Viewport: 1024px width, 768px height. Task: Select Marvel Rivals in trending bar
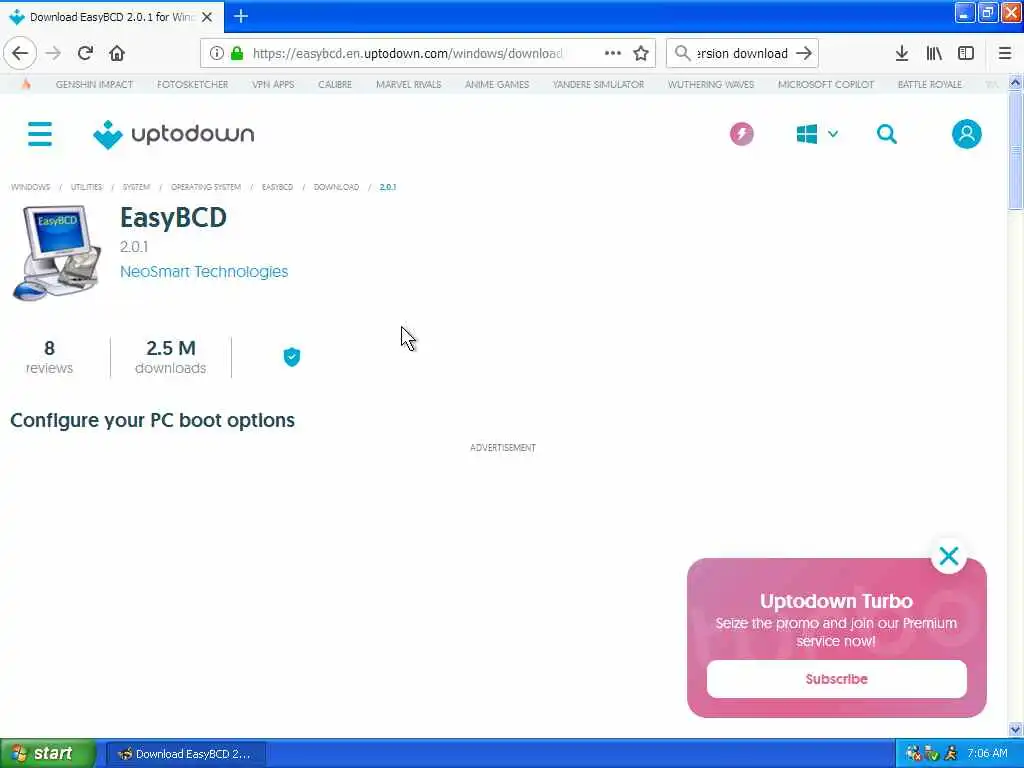(x=409, y=84)
